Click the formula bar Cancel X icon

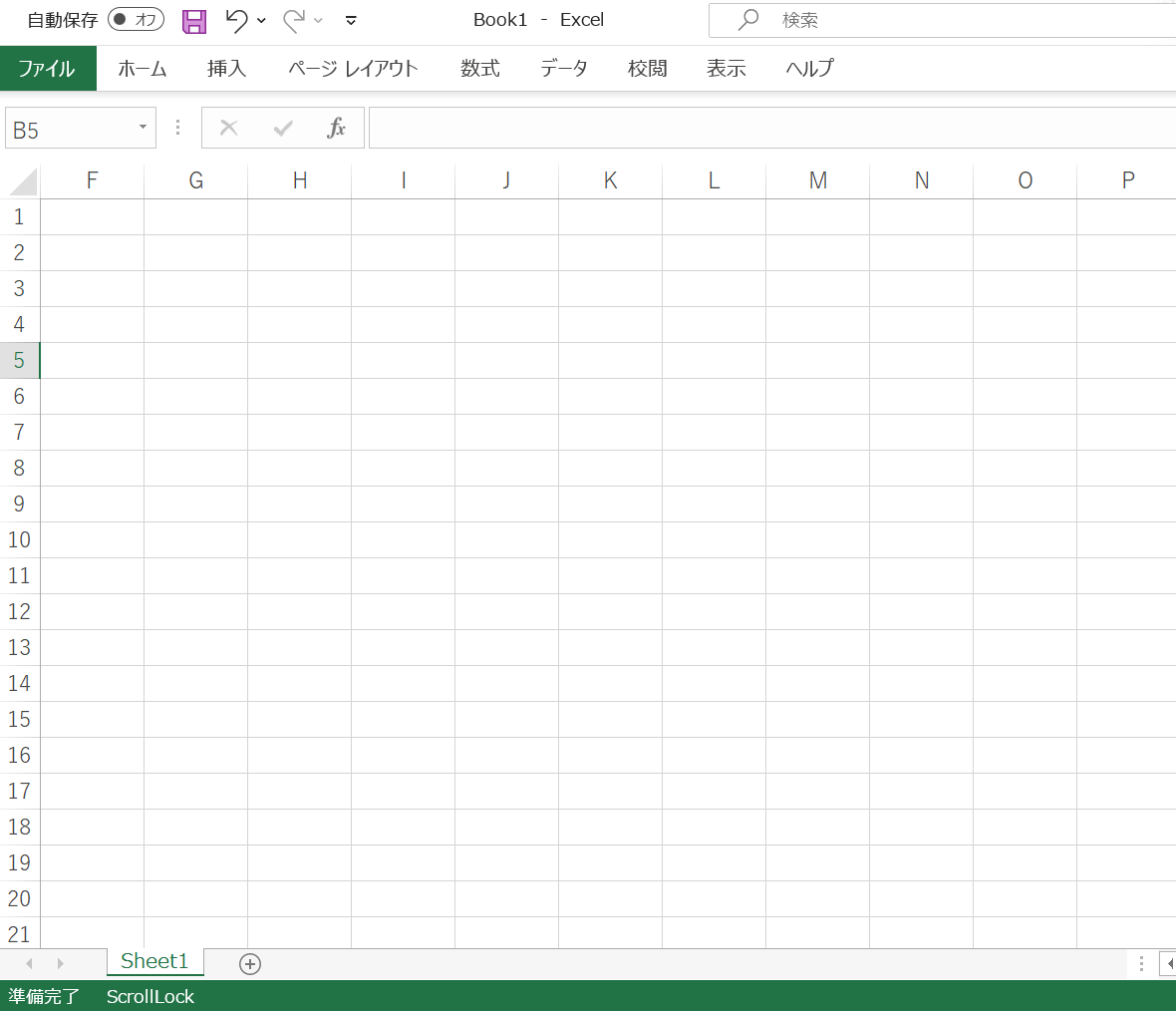coord(229,128)
